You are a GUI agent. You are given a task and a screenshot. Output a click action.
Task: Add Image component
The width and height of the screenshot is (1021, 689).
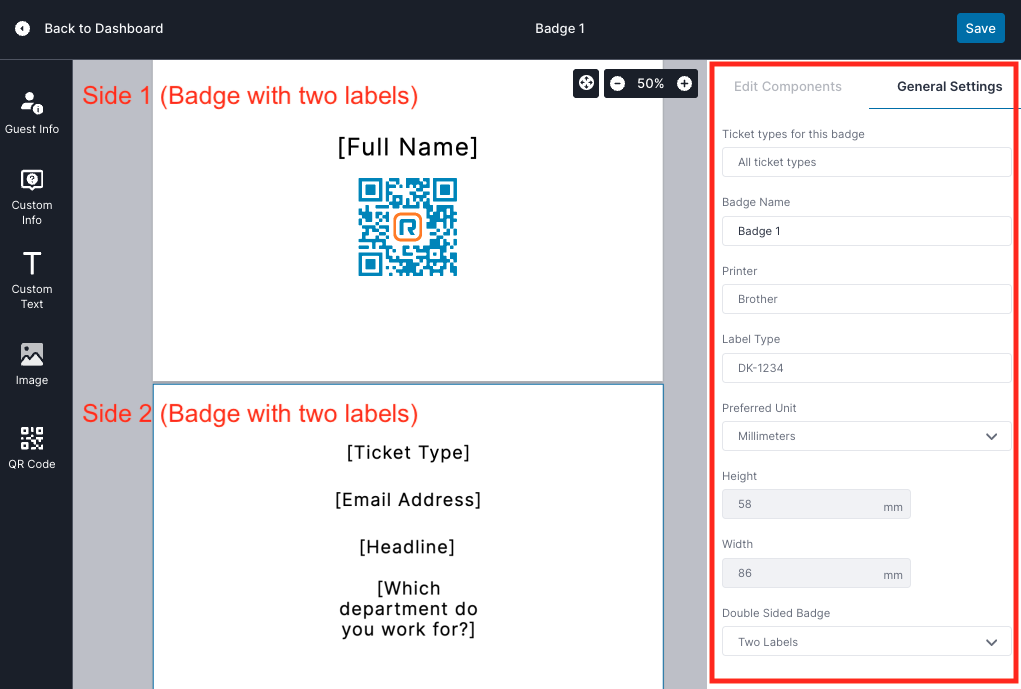click(32, 364)
